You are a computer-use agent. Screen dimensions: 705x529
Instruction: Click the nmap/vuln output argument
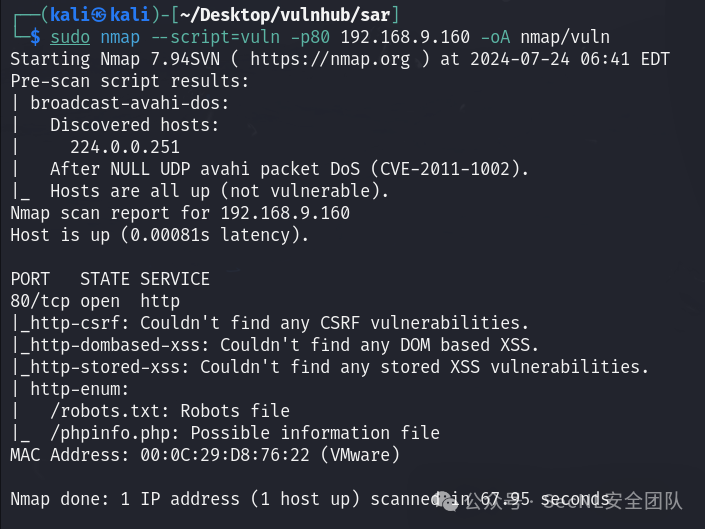click(565, 37)
